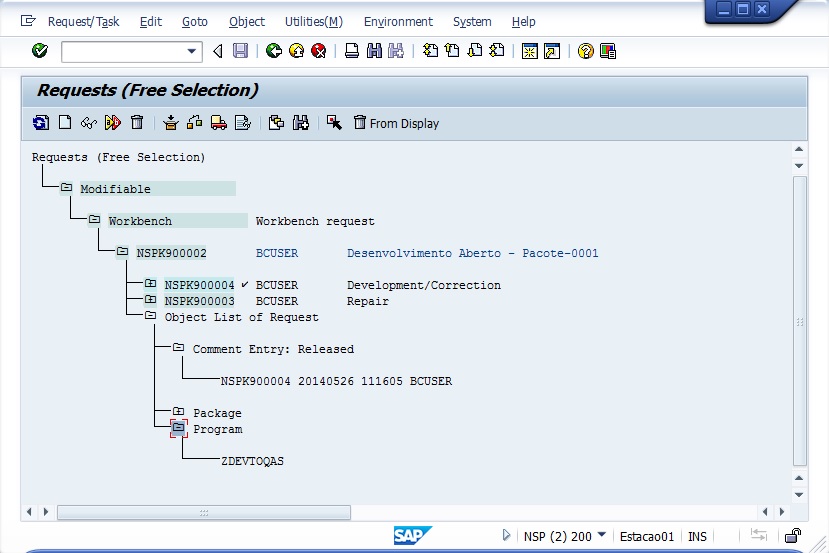Collapse the Modifiable folder node
This screenshot has height=553, width=829.
point(66,188)
